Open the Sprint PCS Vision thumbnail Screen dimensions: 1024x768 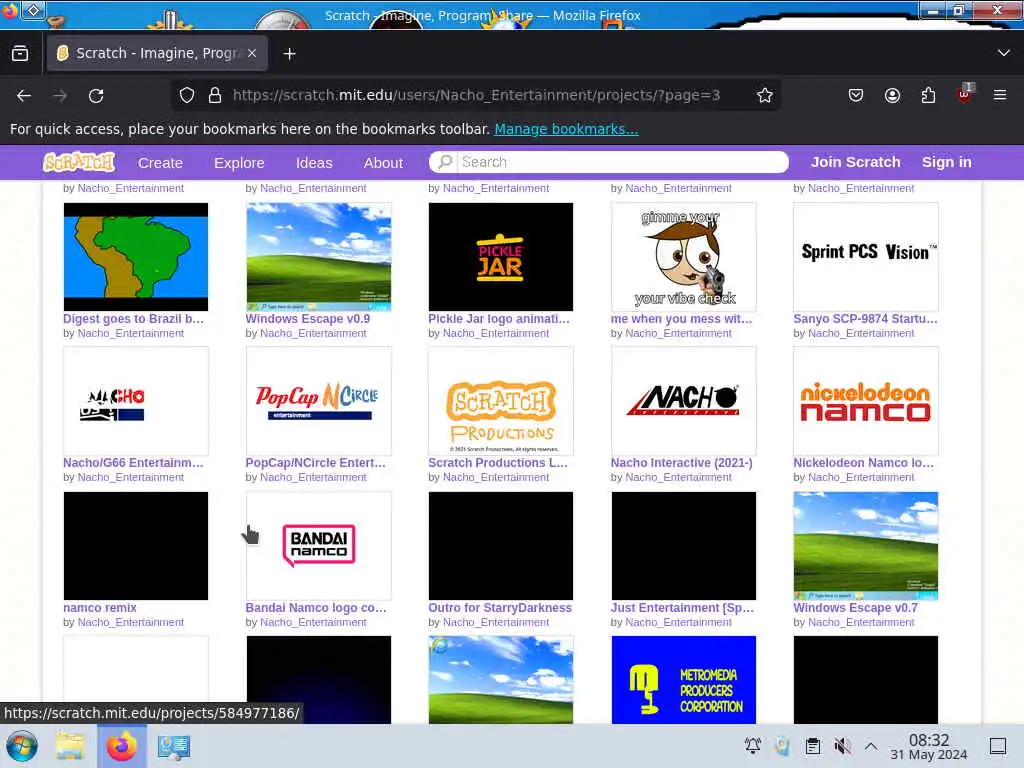pyautogui.click(x=866, y=257)
